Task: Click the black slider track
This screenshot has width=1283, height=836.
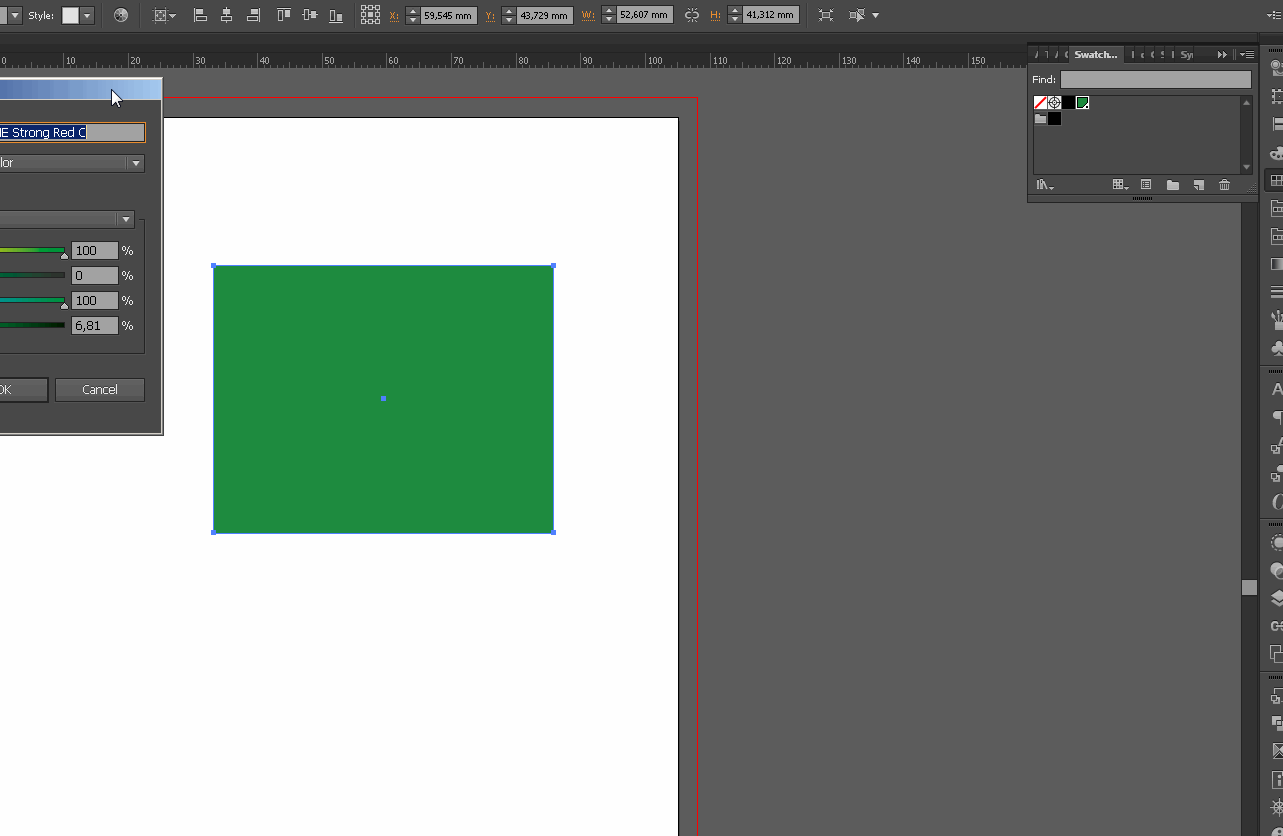Action: click(32, 325)
